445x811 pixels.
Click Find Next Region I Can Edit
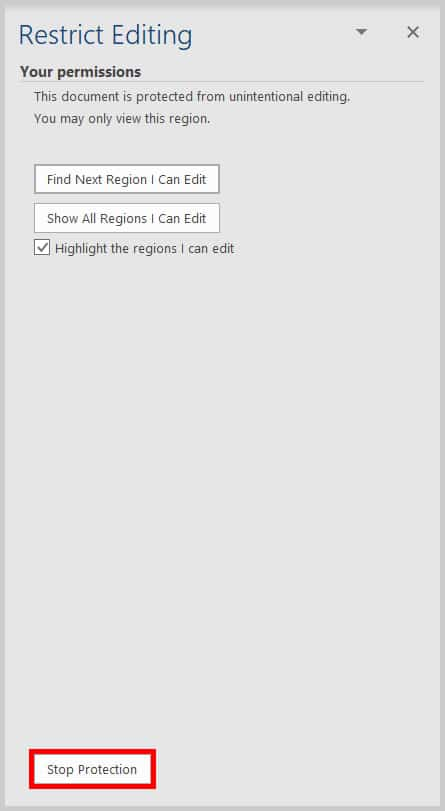[127, 179]
